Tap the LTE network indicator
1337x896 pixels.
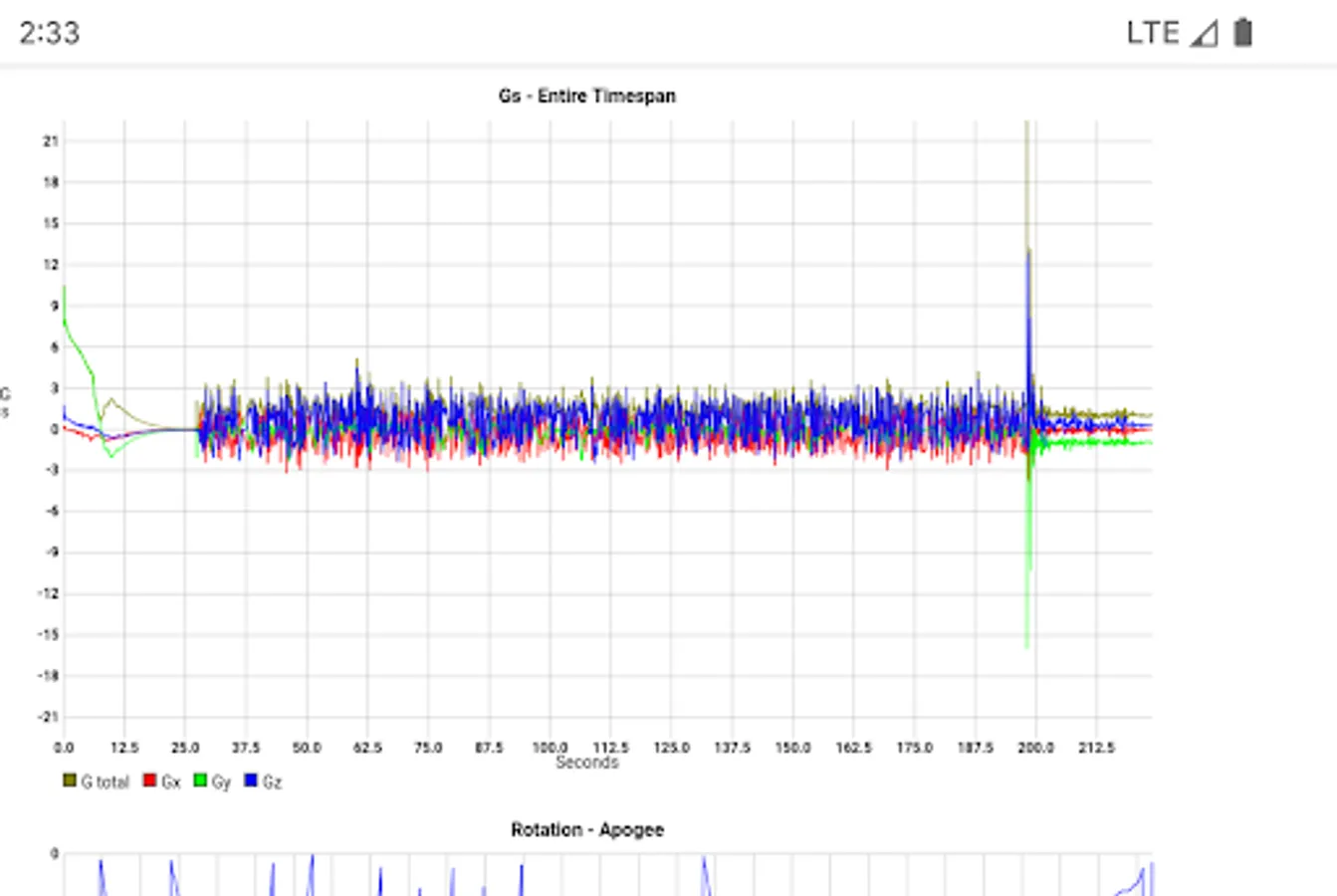1153,33
